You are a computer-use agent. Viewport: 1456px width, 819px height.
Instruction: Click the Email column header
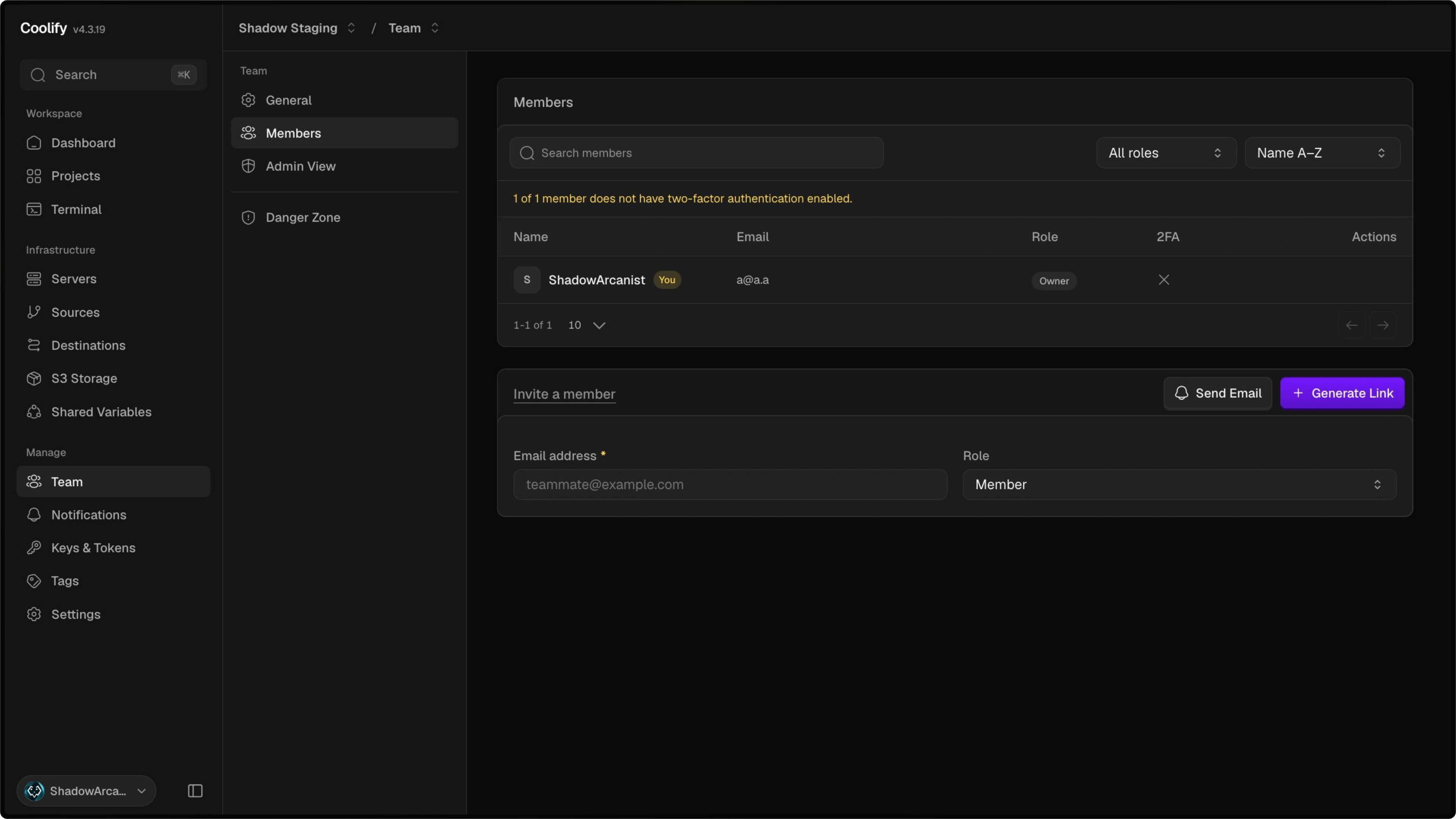[x=752, y=237]
